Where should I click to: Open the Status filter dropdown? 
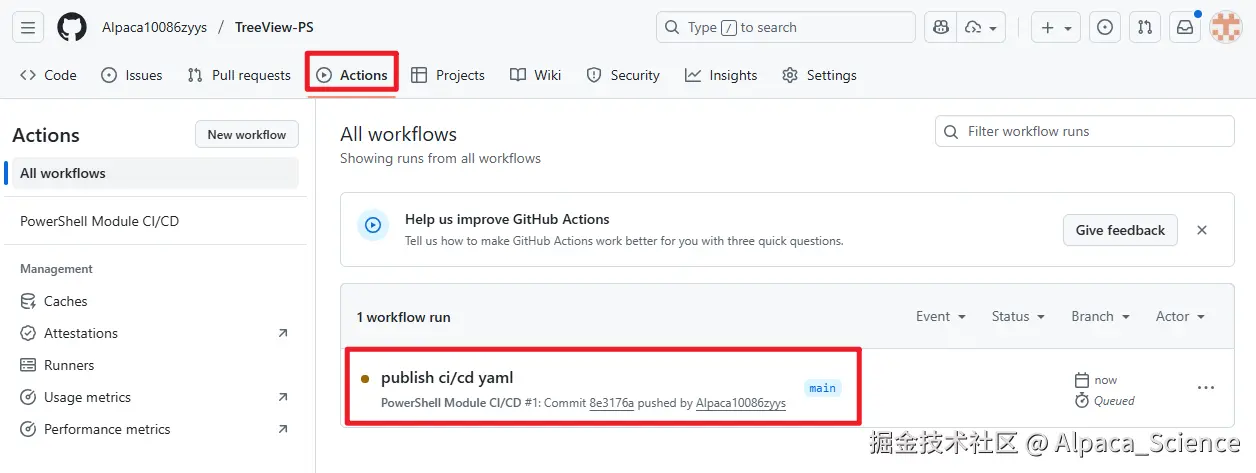1018,316
